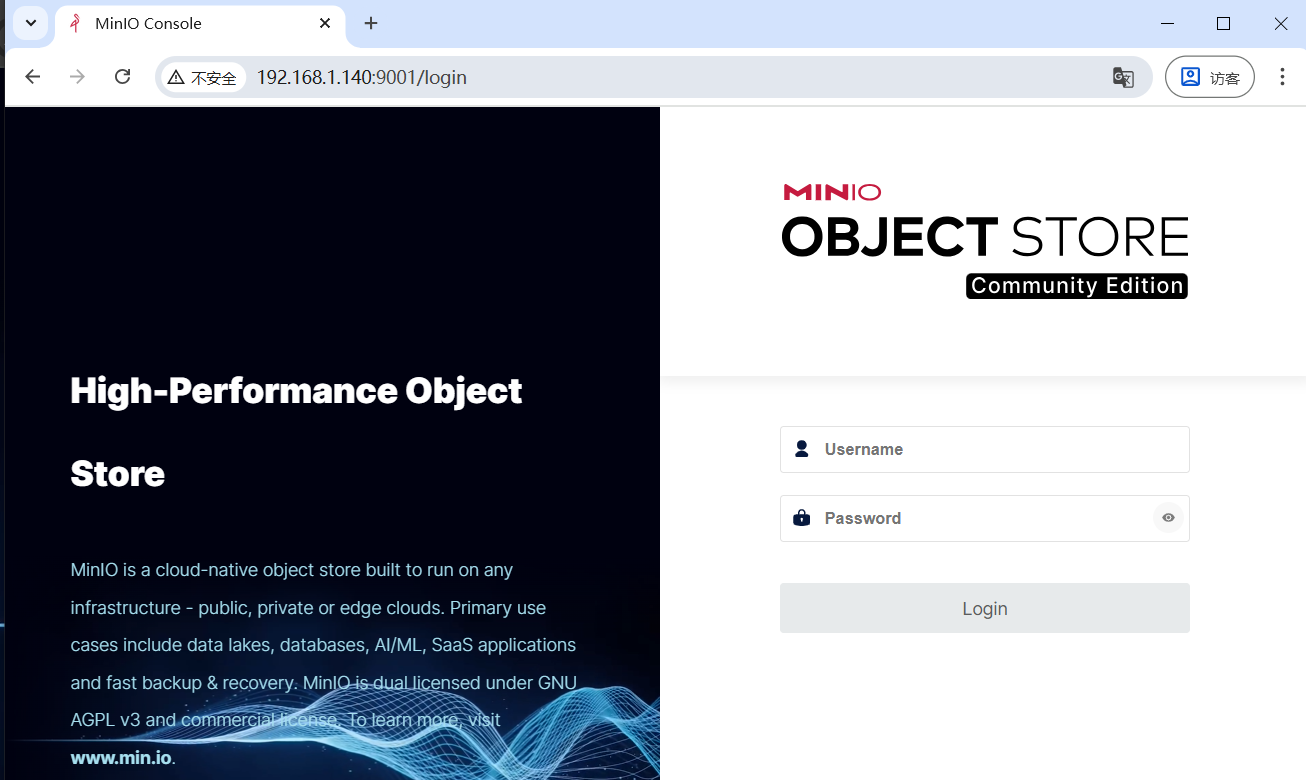Close the browser window
This screenshot has width=1306, height=780.
pyautogui.click(x=1281, y=23)
